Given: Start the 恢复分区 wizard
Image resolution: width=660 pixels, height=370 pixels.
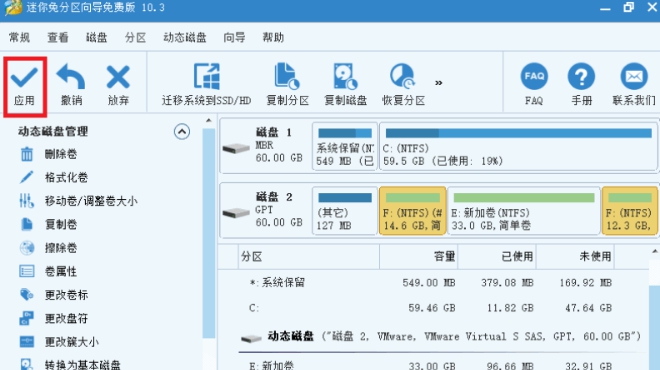Looking at the screenshot, I should pyautogui.click(x=403, y=85).
